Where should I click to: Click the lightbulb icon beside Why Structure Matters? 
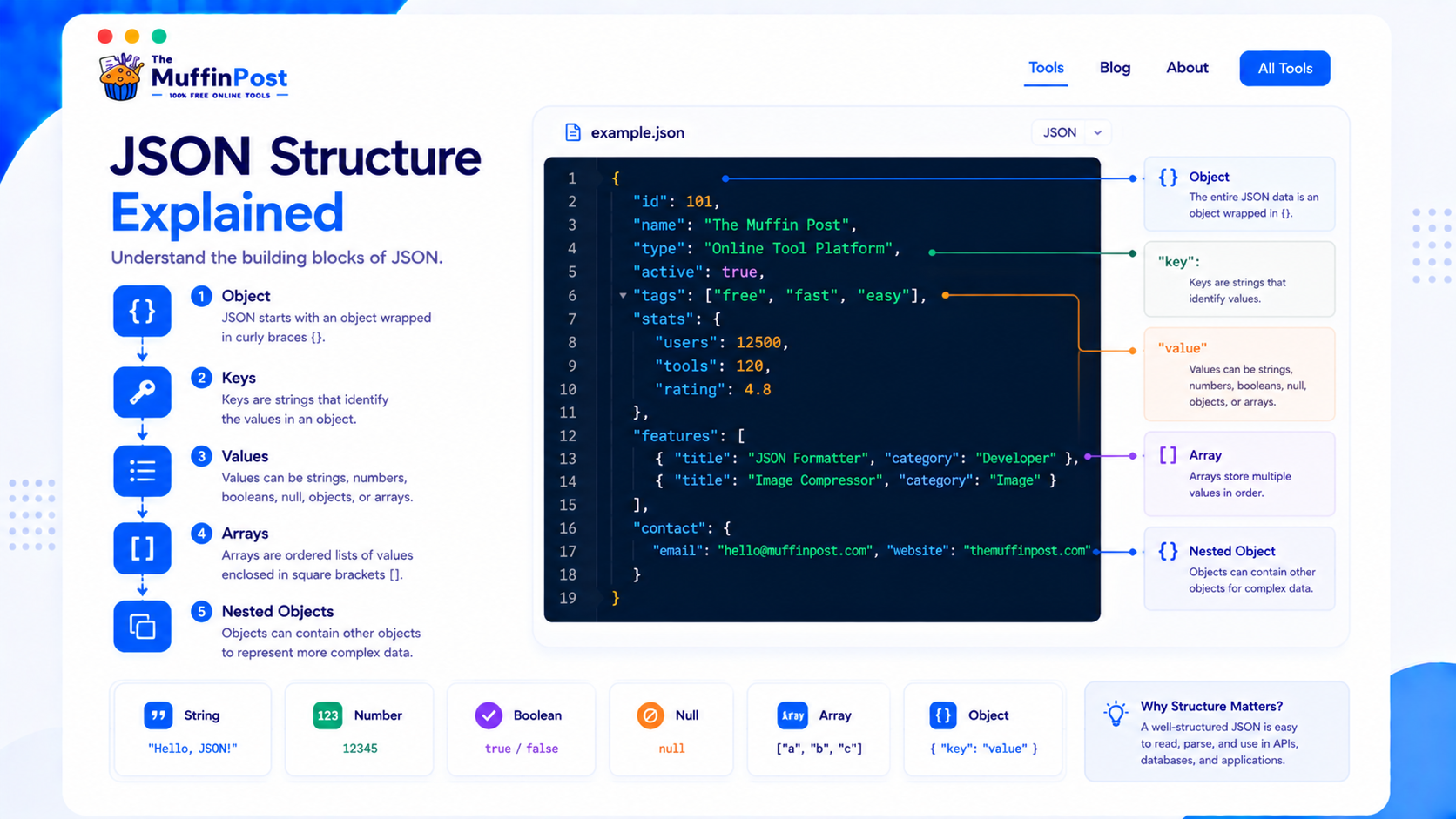(1116, 714)
